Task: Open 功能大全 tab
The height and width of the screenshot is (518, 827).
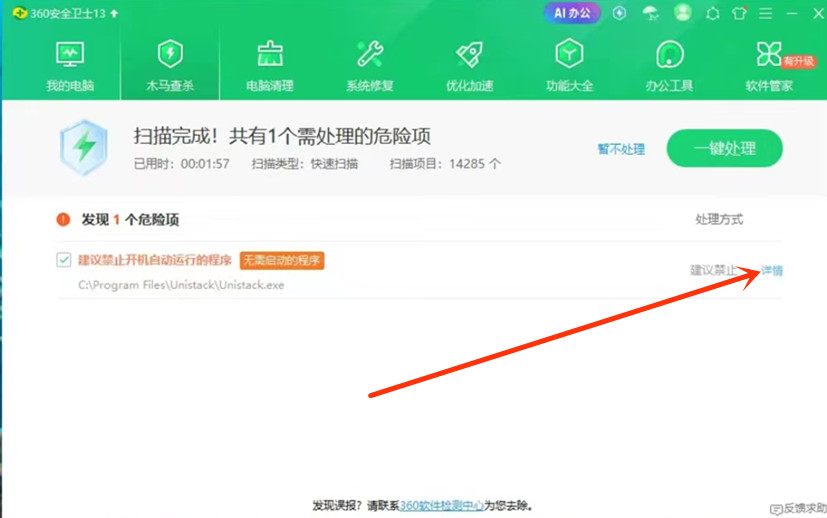Action: tap(569, 66)
